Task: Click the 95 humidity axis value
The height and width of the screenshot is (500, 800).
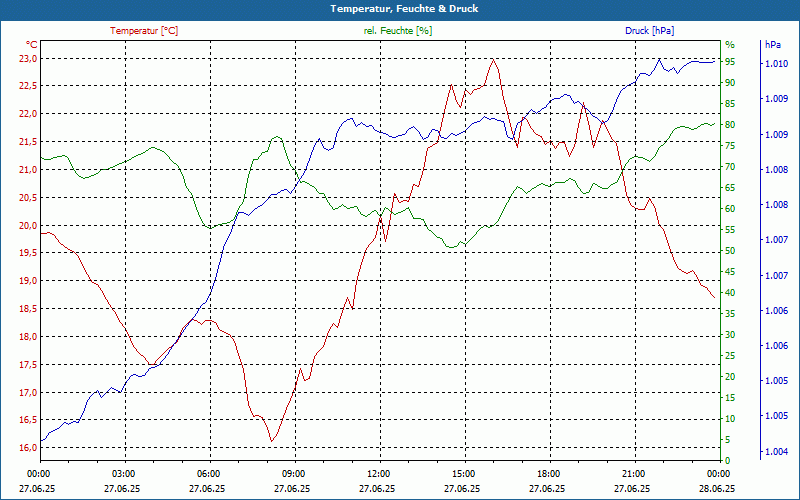Action: (730, 62)
